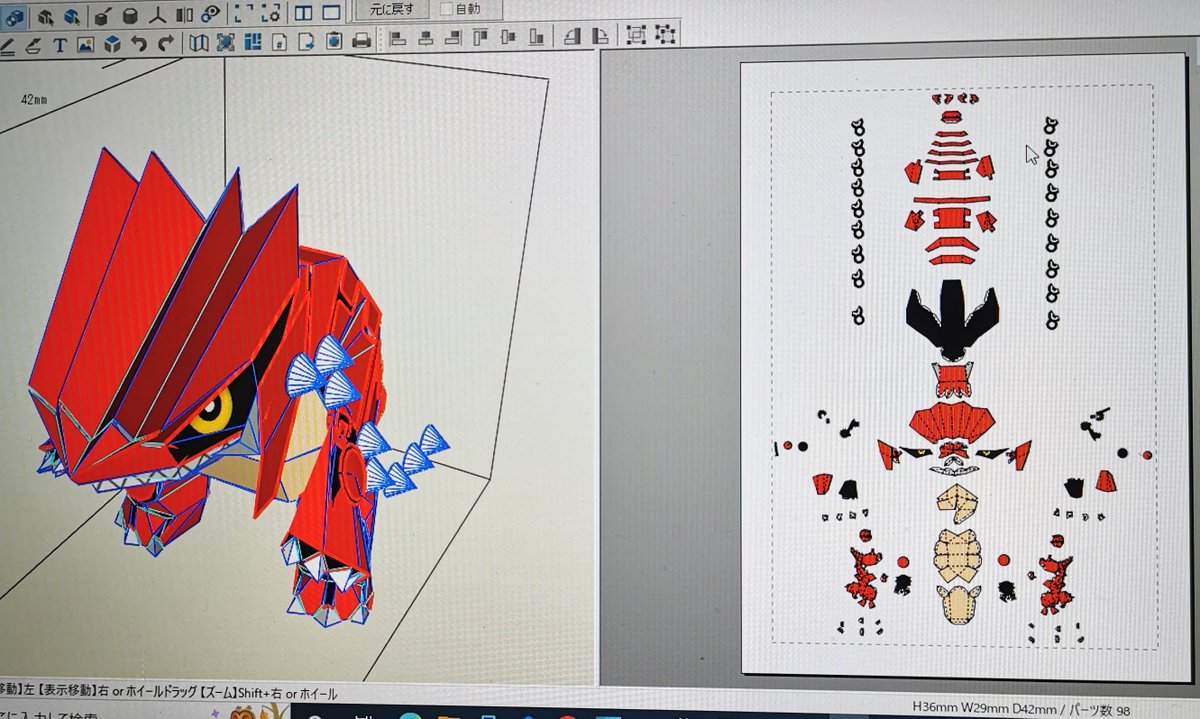The height and width of the screenshot is (719, 1200).
Task: Select the dashed rectangle selection tool
Action: [x=244, y=14]
